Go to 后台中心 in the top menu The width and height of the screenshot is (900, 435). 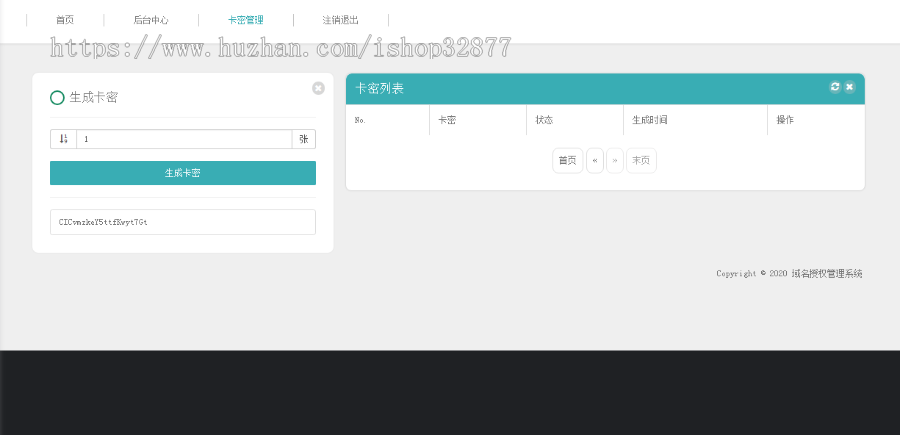pyautogui.click(x=151, y=20)
